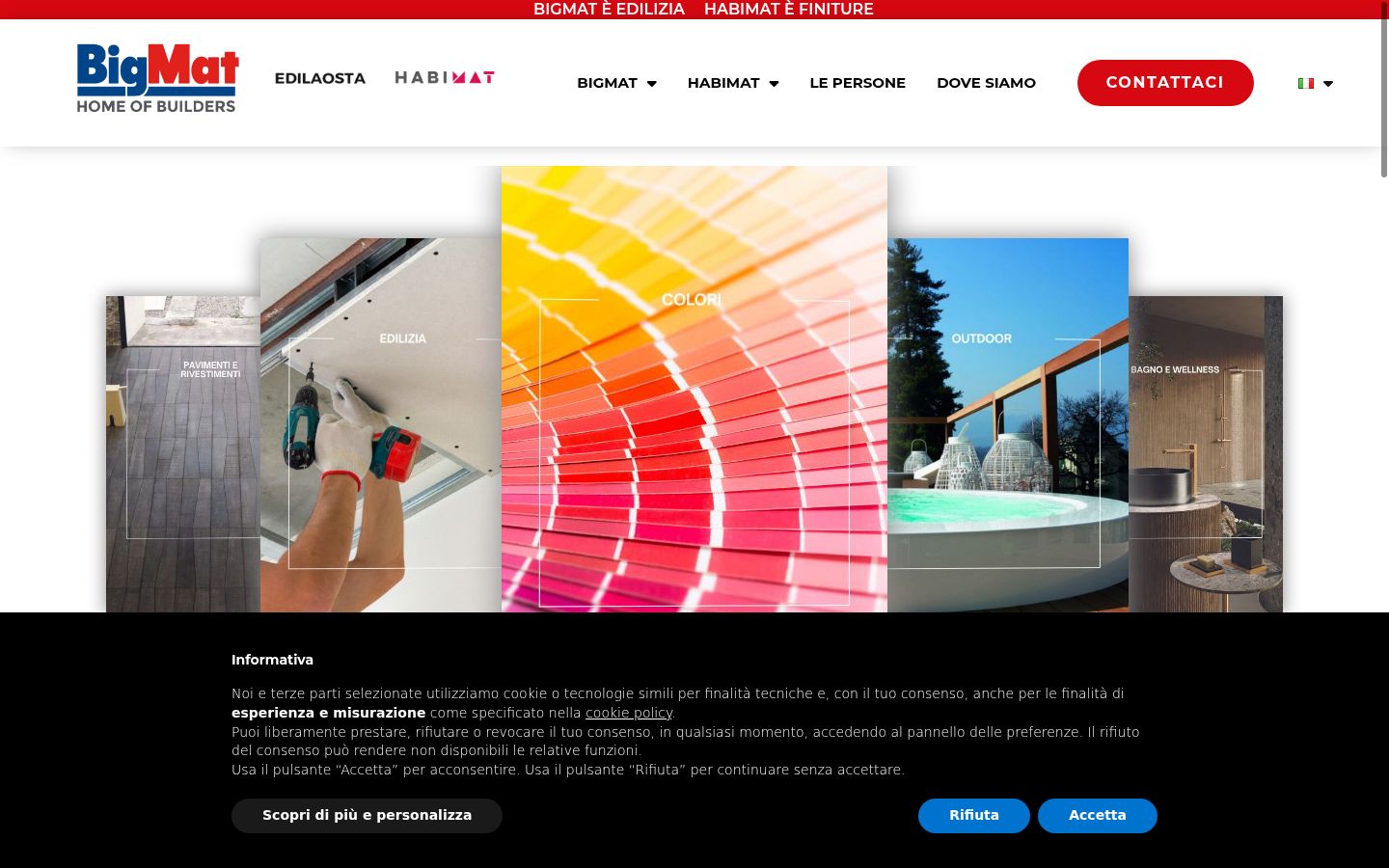Viewport: 1389px width, 868px height.
Task: Expand the language selector arrow
Action: coord(1328,84)
